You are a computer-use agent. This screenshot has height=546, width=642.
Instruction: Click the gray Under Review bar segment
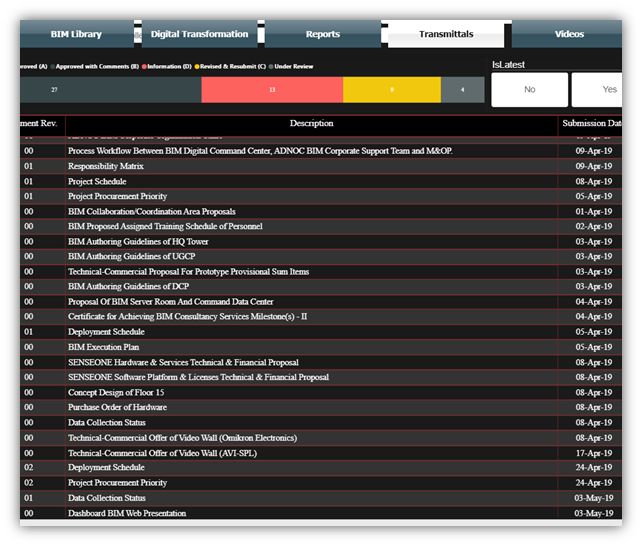pyautogui.click(x=460, y=90)
